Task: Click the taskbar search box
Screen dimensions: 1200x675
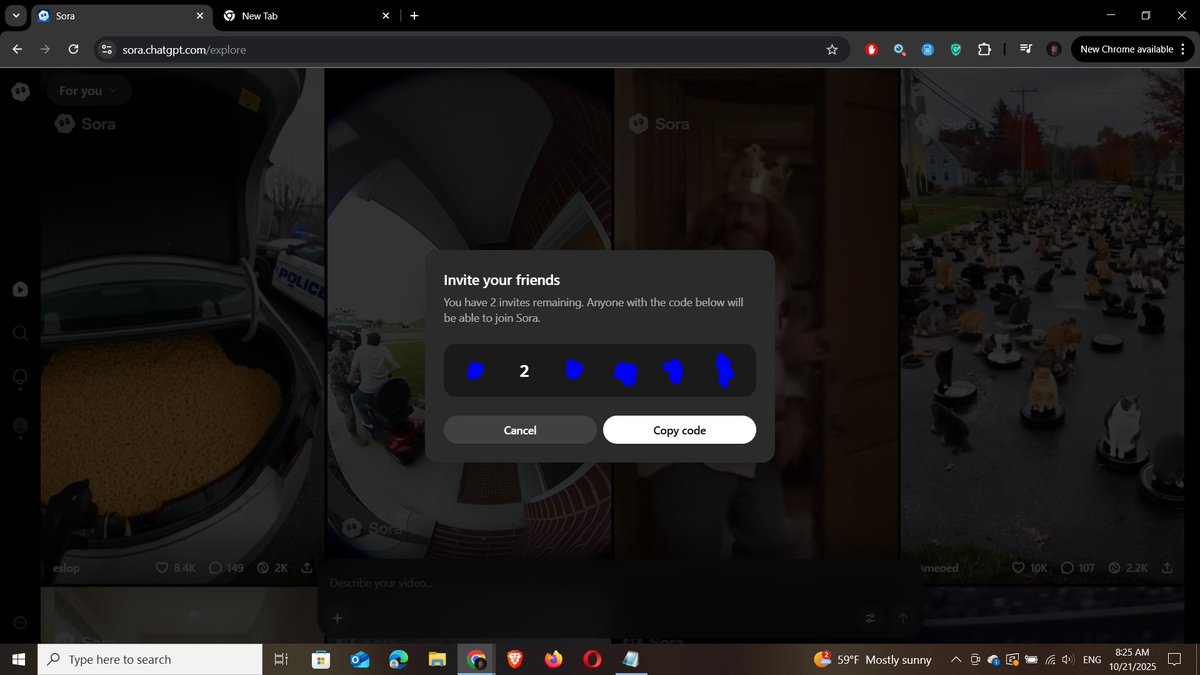Action: pos(149,659)
